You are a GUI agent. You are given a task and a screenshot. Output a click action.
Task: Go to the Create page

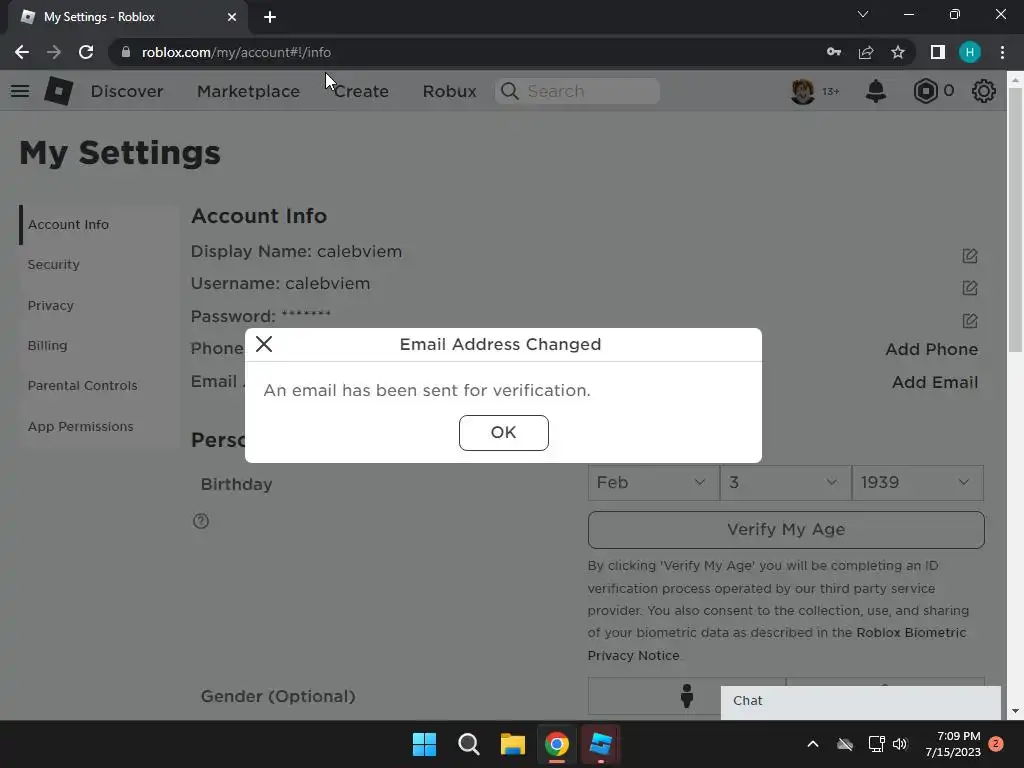tap(361, 91)
